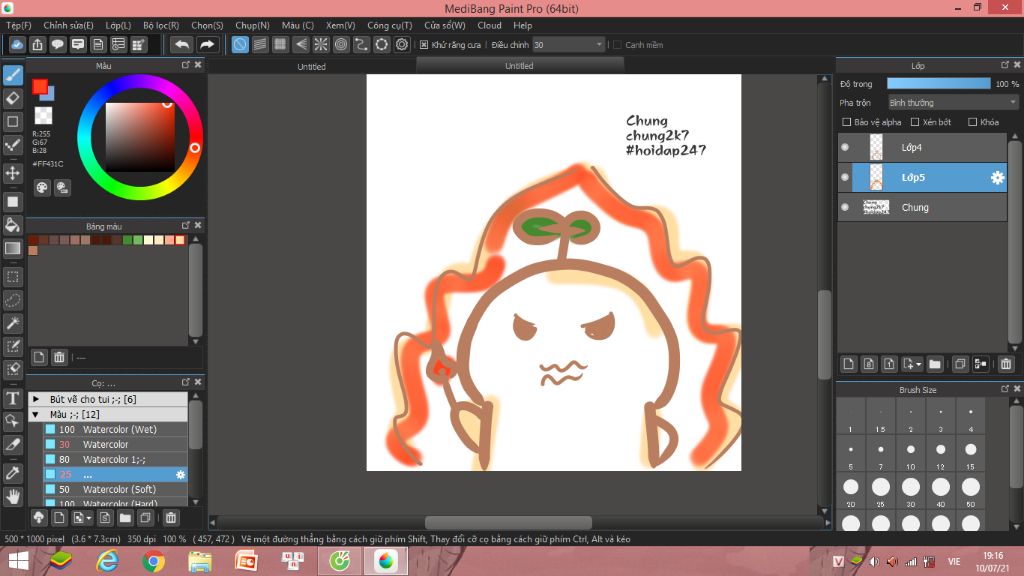Screen dimensions: 1024x576
Task: Click the transparent color swatch
Action: click(x=43, y=116)
